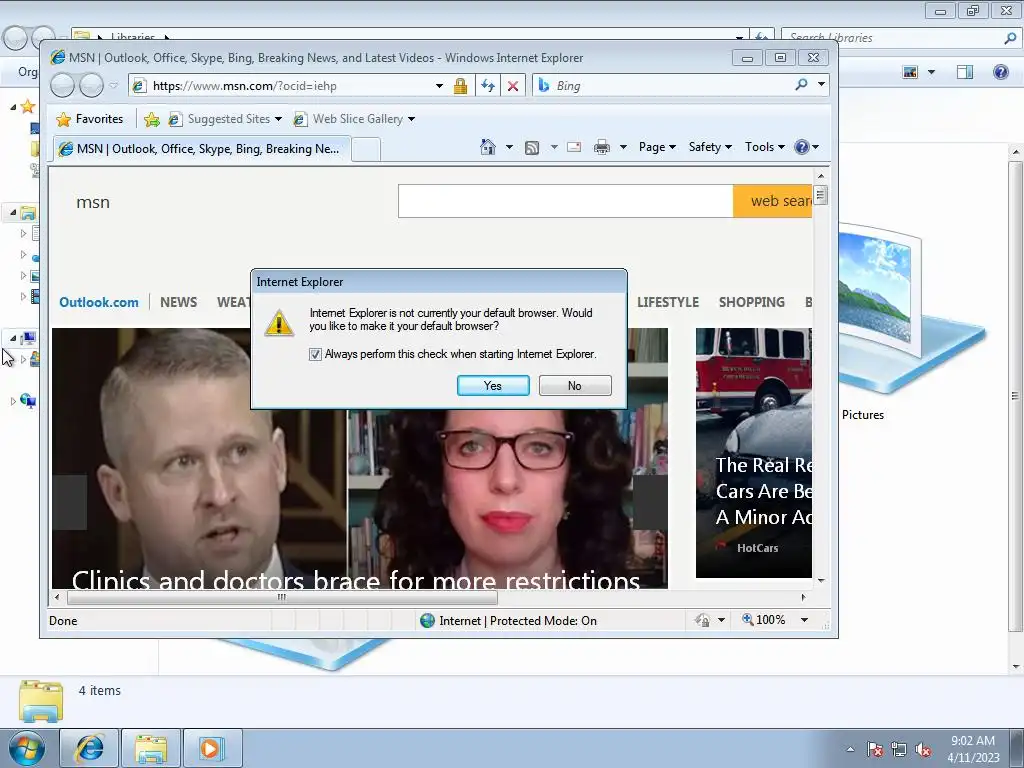This screenshot has width=1024, height=768.
Task: Open the Tools menu
Action: tap(765, 147)
